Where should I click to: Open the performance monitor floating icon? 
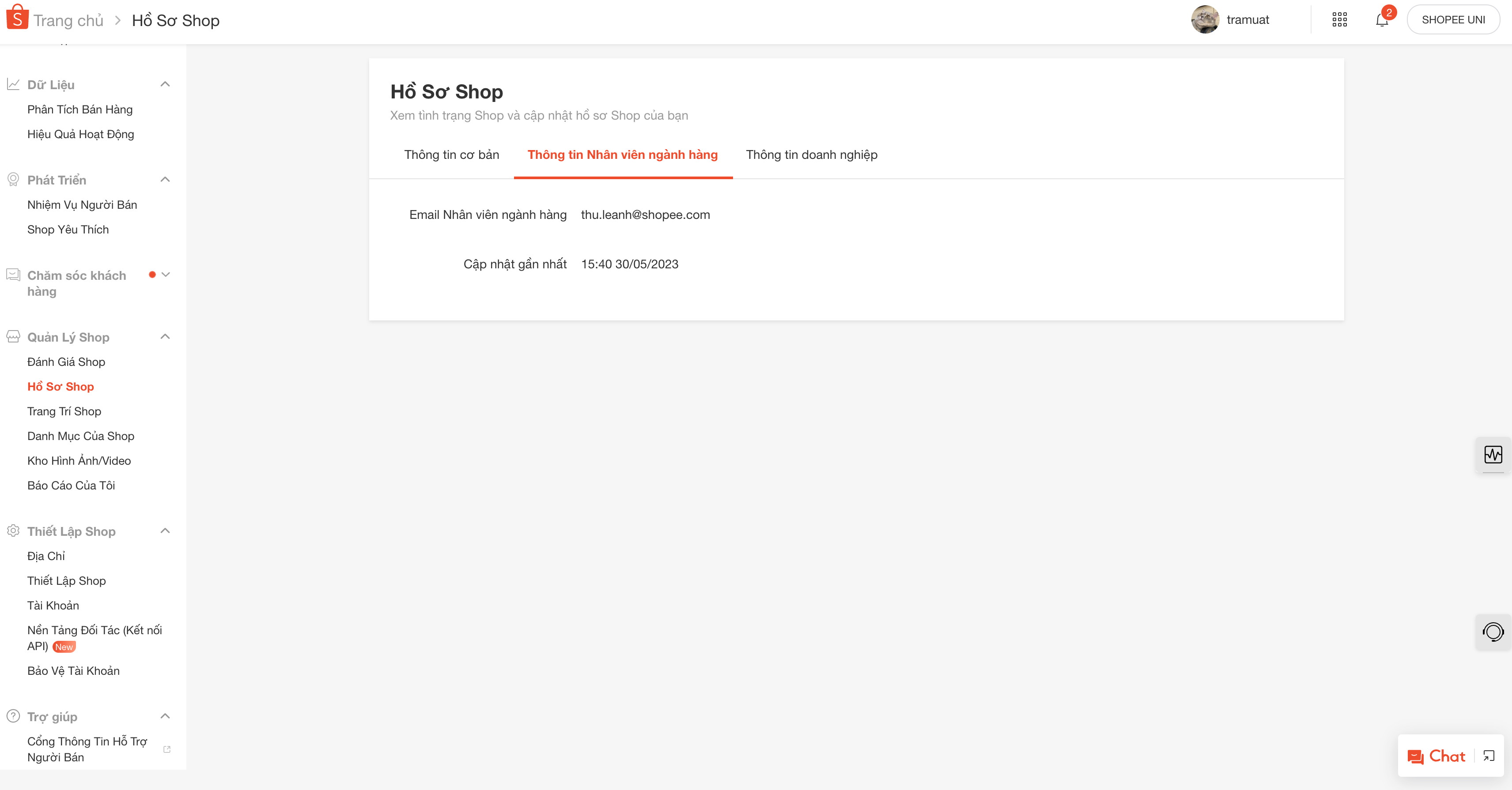coord(1493,455)
